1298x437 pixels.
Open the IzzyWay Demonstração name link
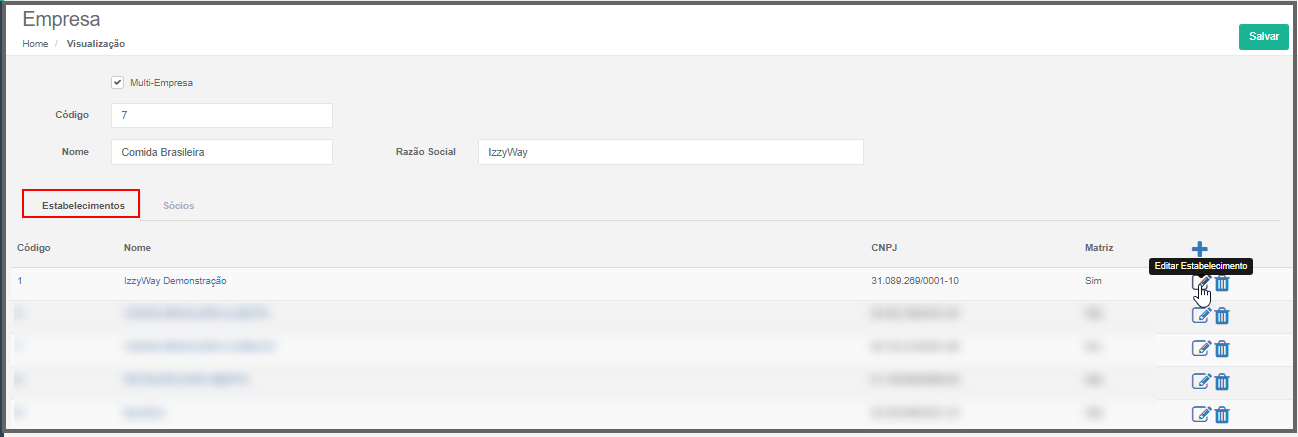(x=175, y=281)
